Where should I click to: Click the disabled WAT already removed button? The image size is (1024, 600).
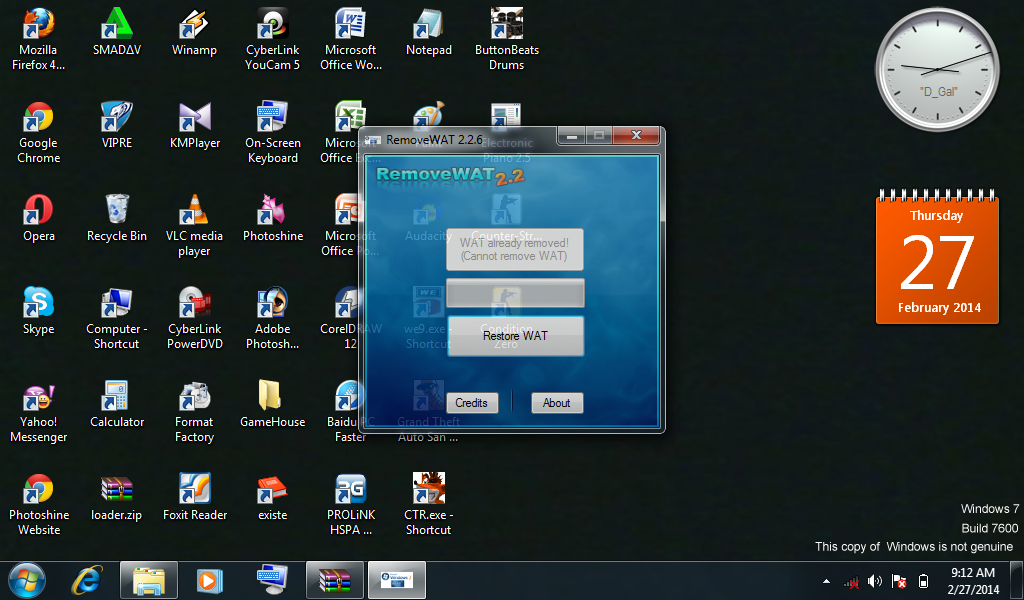click(x=515, y=249)
